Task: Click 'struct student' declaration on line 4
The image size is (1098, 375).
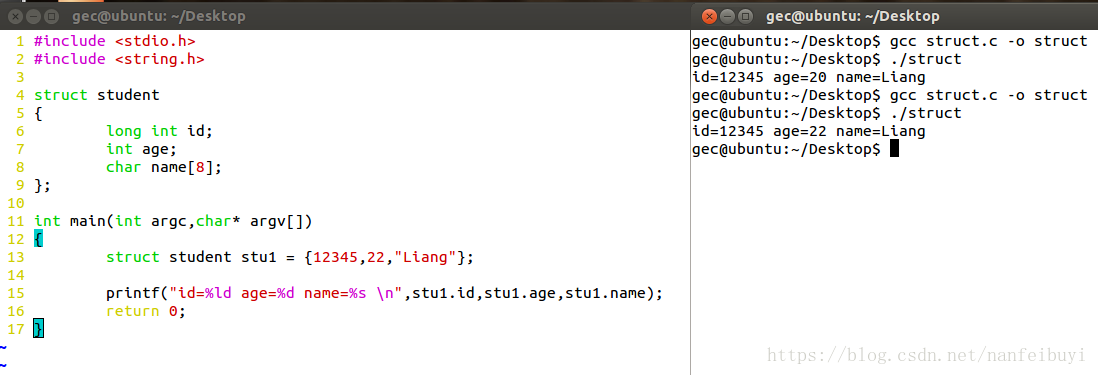Action: (97, 94)
